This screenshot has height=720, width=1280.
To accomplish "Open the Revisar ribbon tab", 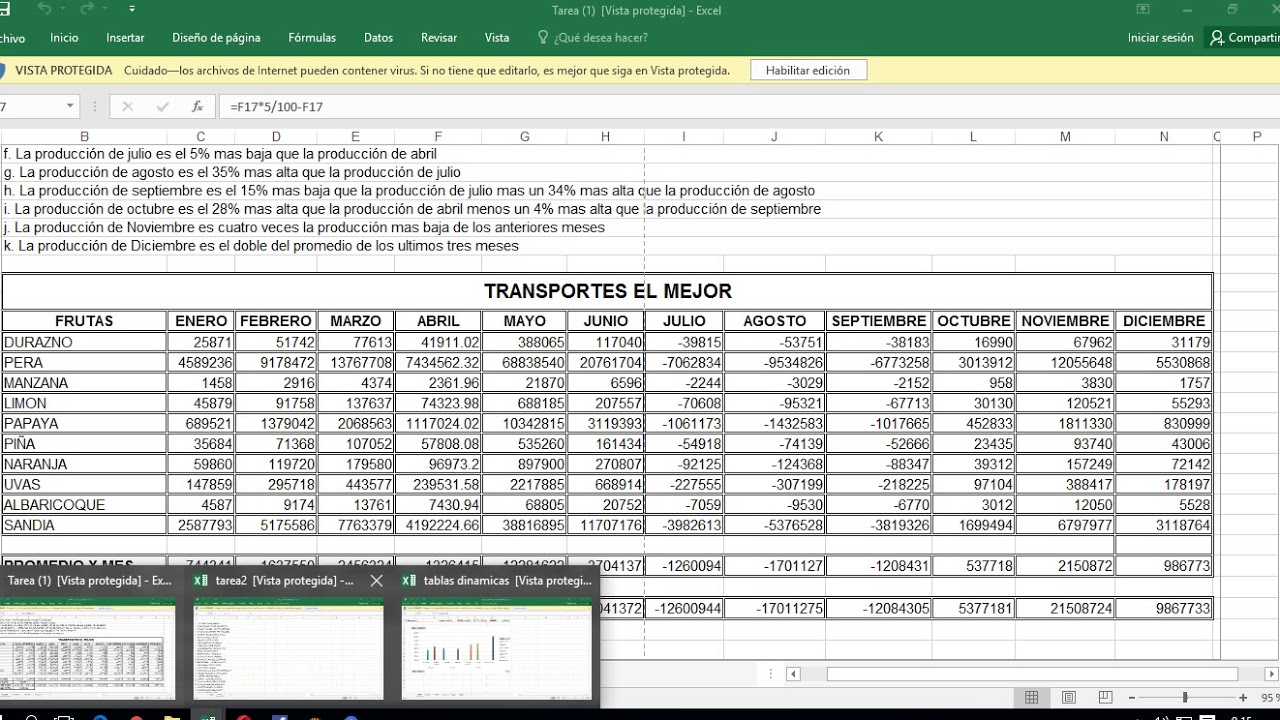I will [x=439, y=38].
